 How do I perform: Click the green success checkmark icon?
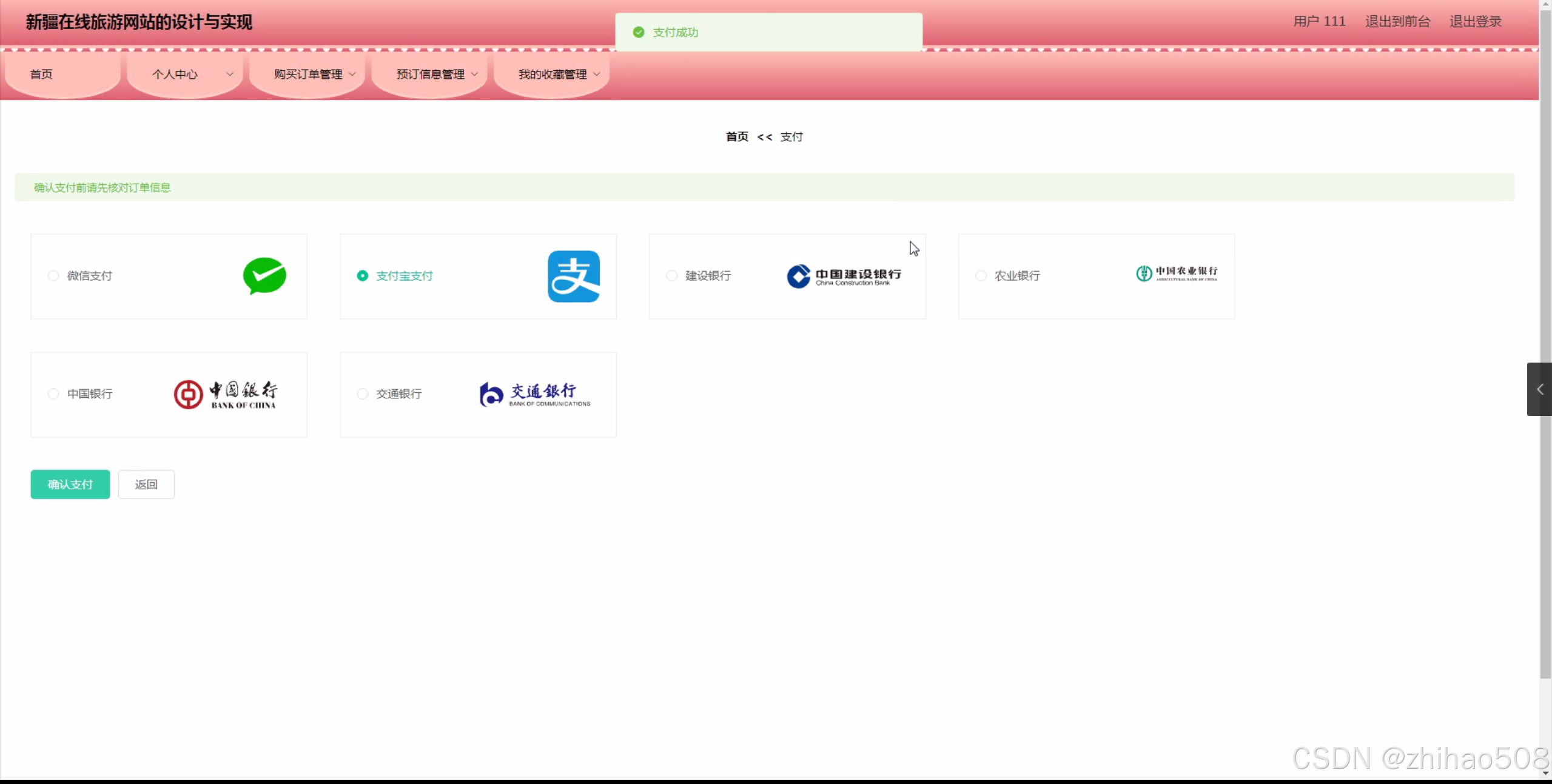tap(638, 32)
